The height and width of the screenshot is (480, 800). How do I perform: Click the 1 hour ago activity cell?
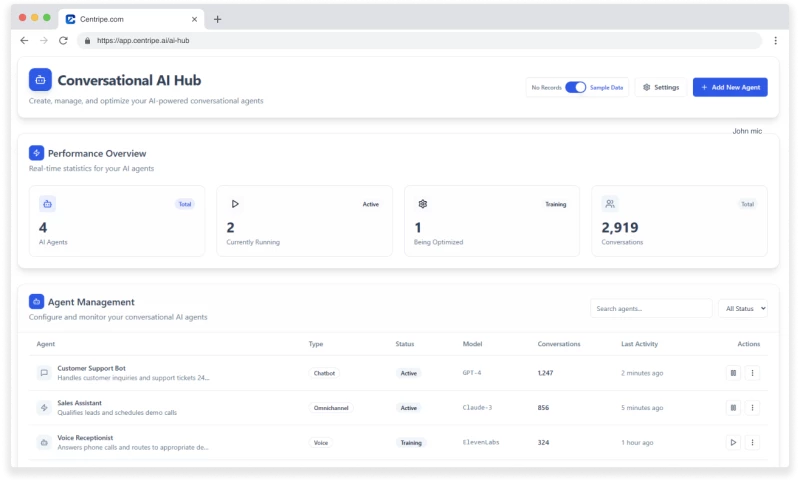pyautogui.click(x=637, y=442)
